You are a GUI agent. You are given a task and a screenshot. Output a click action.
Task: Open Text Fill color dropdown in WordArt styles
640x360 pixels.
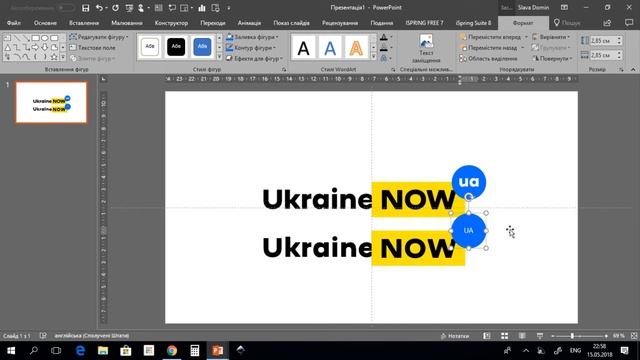[391, 38]
